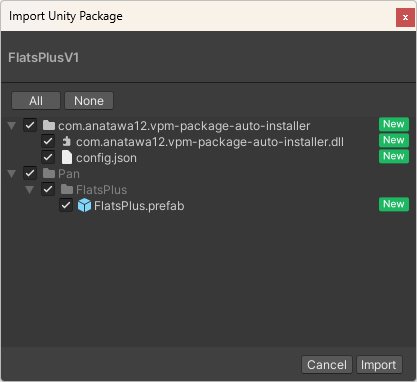Toggle the FlatsPlus folder checkbox

(48, 189)
